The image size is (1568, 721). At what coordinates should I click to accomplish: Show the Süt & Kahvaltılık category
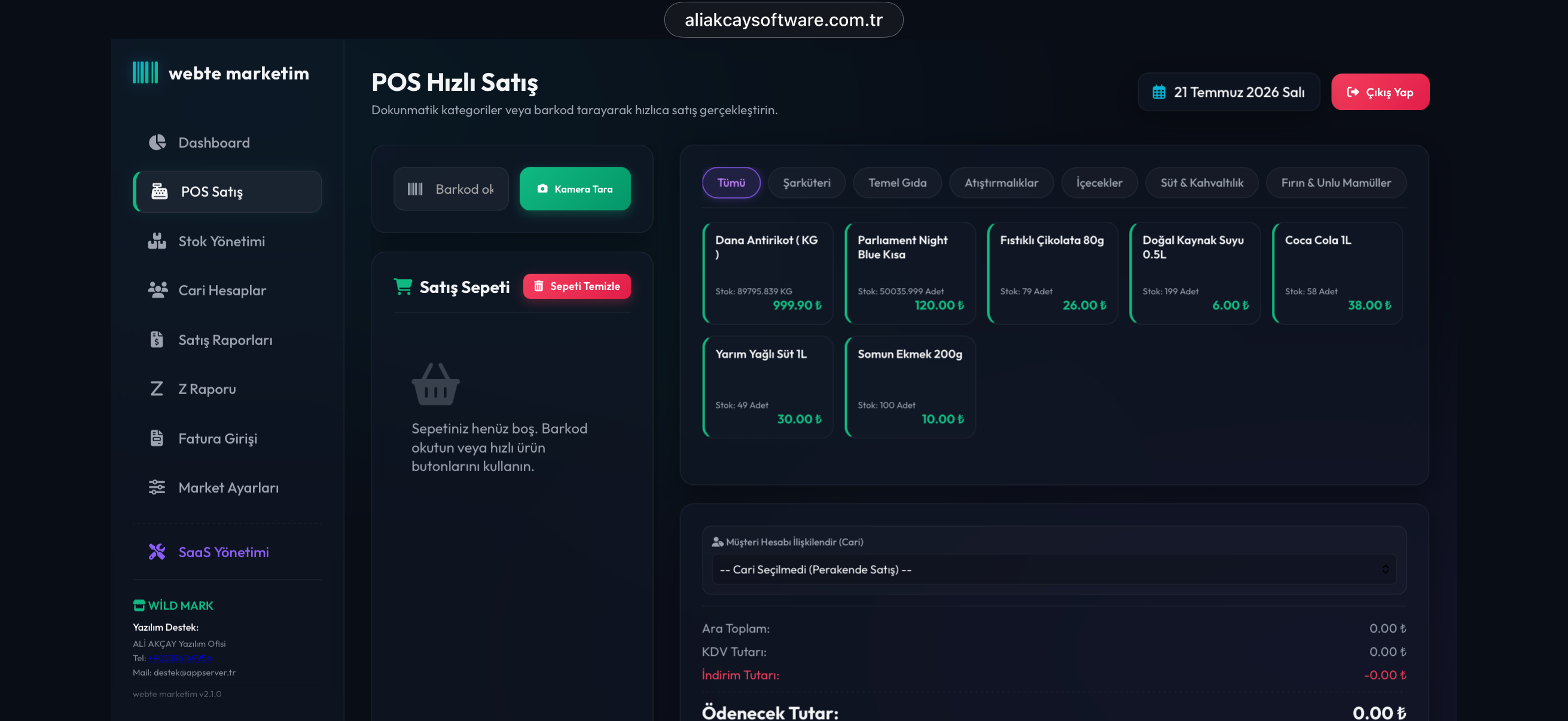pyautogui.click(x=1201, y=182)
